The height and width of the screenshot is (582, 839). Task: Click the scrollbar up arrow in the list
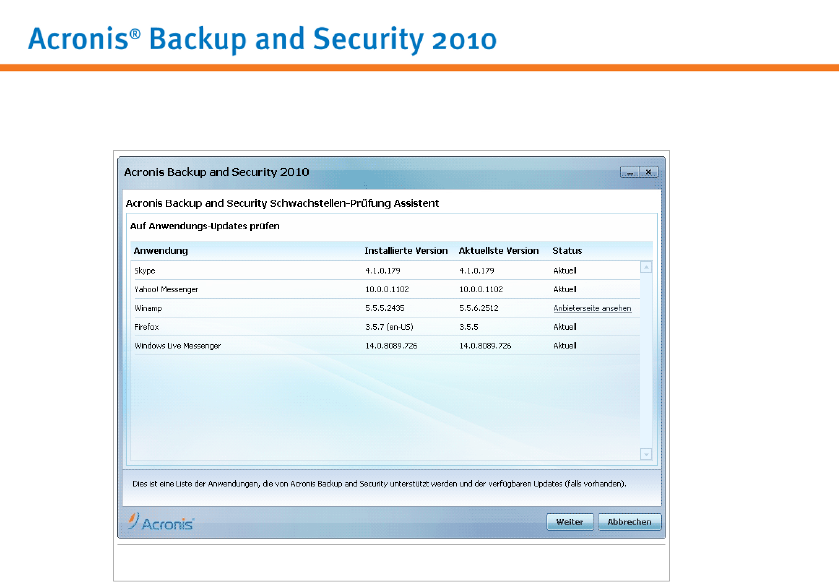tap(646, 267)
